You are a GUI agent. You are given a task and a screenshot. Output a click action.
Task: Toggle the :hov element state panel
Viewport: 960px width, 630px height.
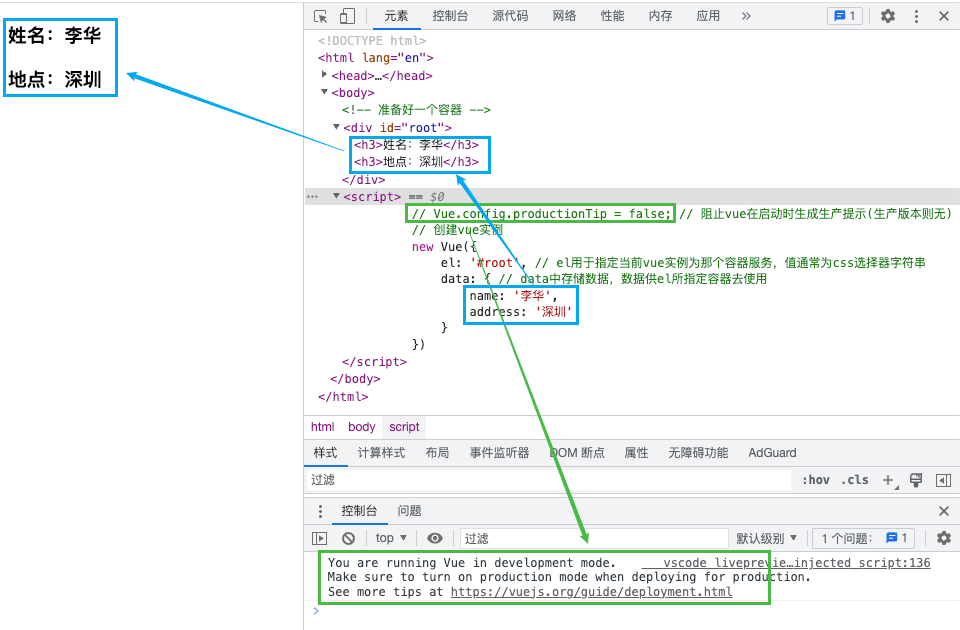pos(816,480)
